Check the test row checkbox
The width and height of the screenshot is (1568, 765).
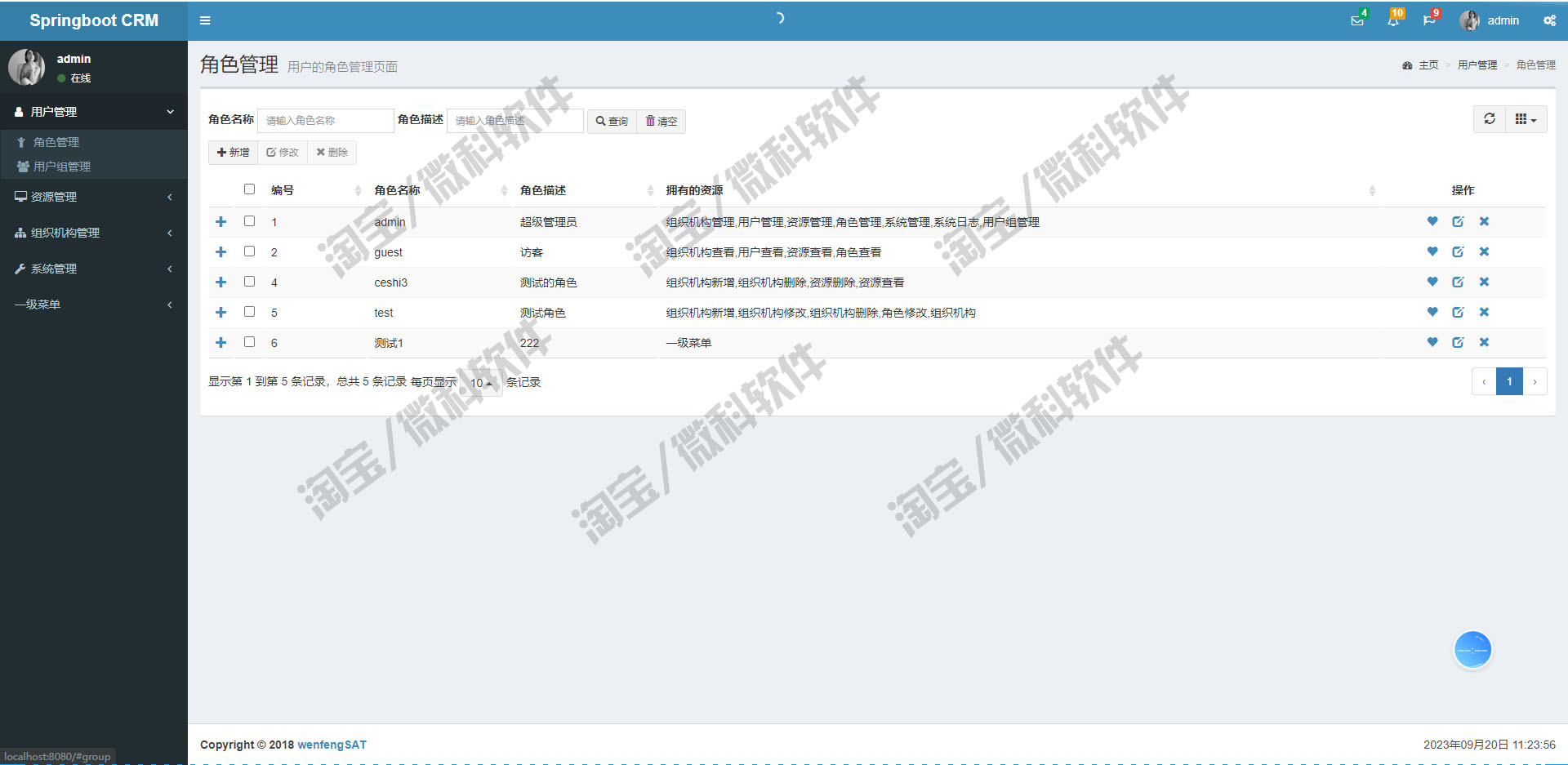tap(249, 312)
